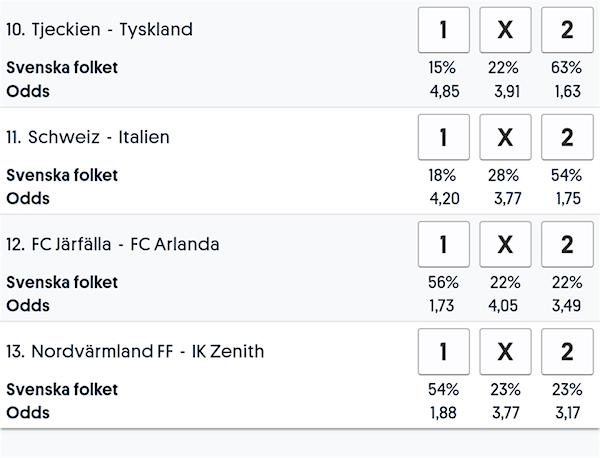Click the 56% Svenska folket value for Järfälla

[443, 282]
